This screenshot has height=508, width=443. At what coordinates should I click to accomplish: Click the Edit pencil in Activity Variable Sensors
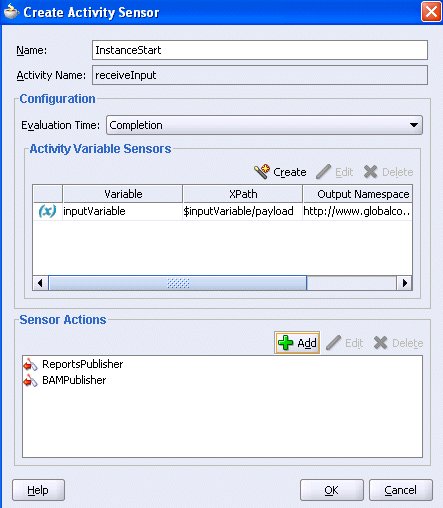(x=323, y=172)
